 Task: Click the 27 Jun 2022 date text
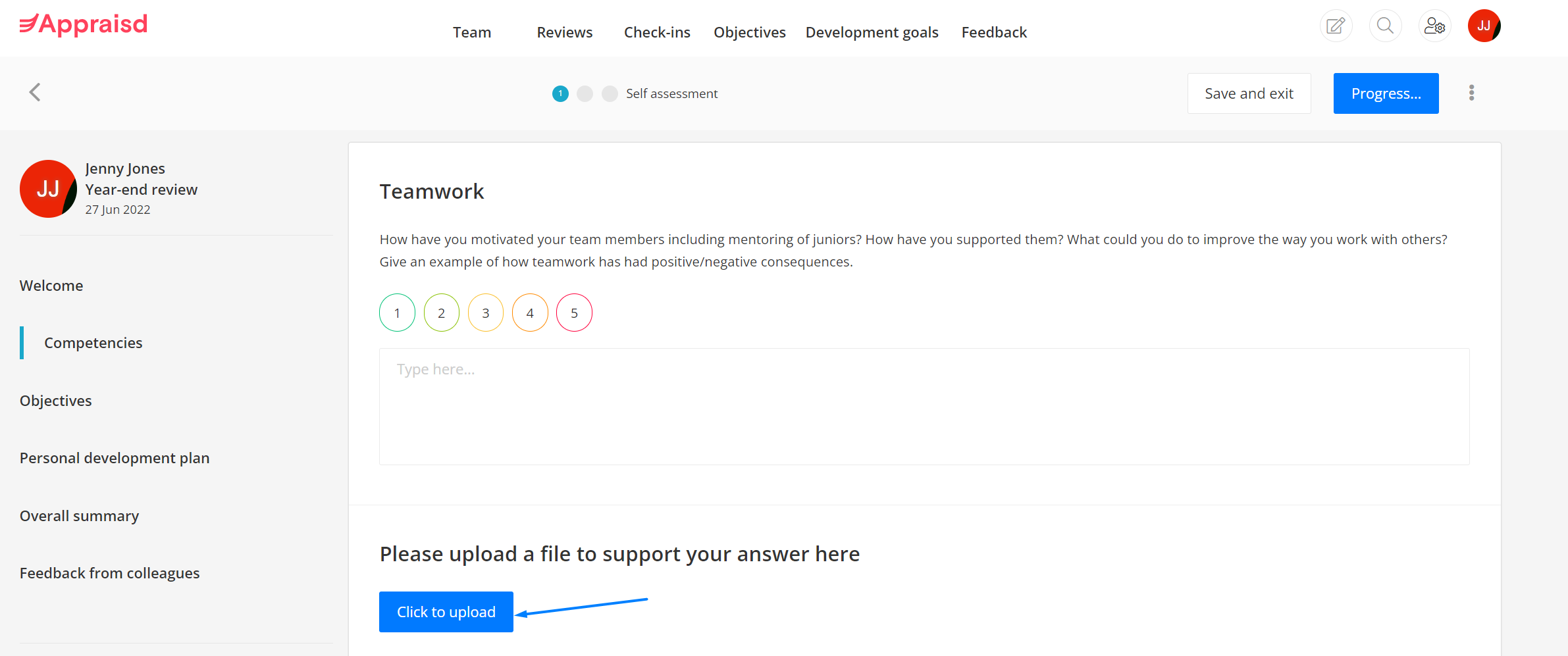(117, 209)
